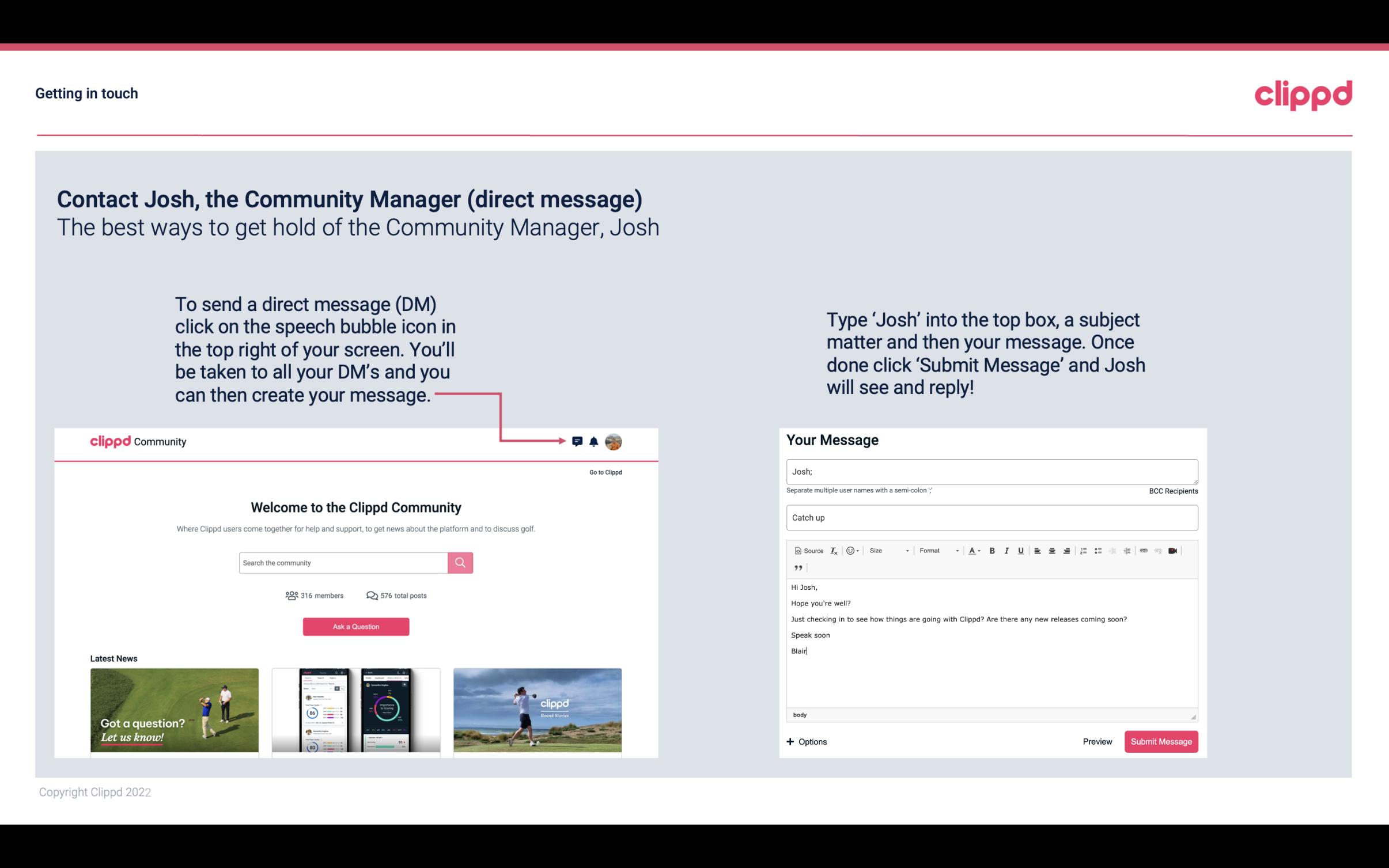Screen dimensions: 1389x868
Task: Click the community search input field
Action: pyautogui.click(x=342, y=562)
